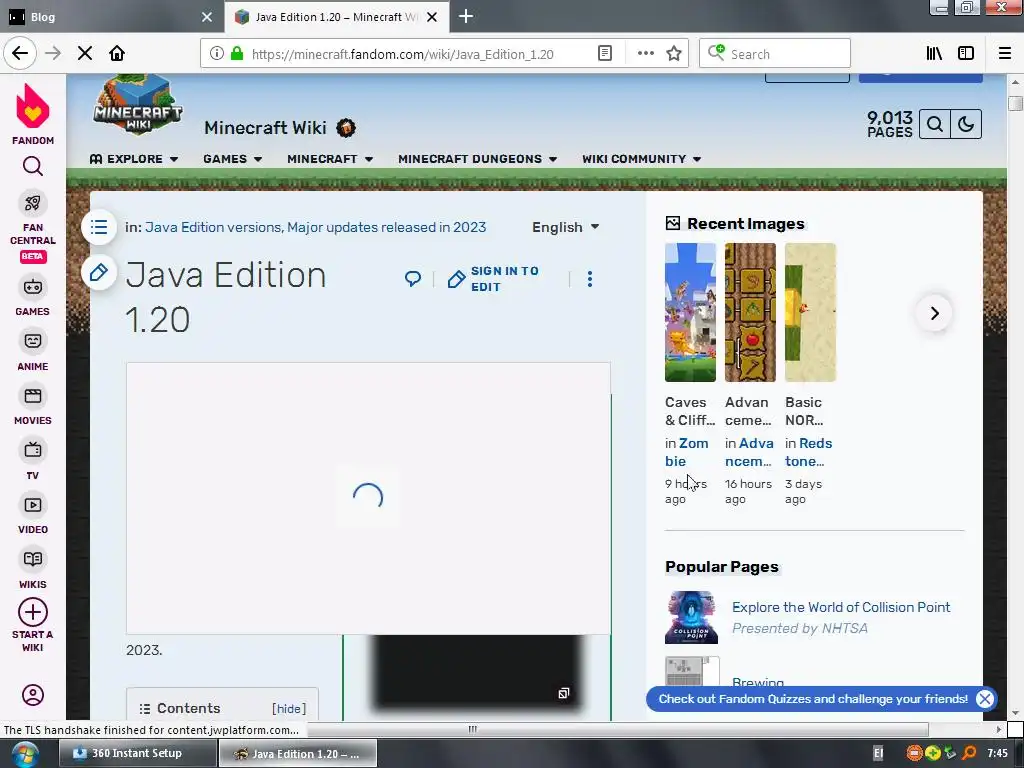This screenshot has height=768, width=1024.
Task: Open Explore the World of Collision Point
Action: pyautogui.click(x=840, y=607)
